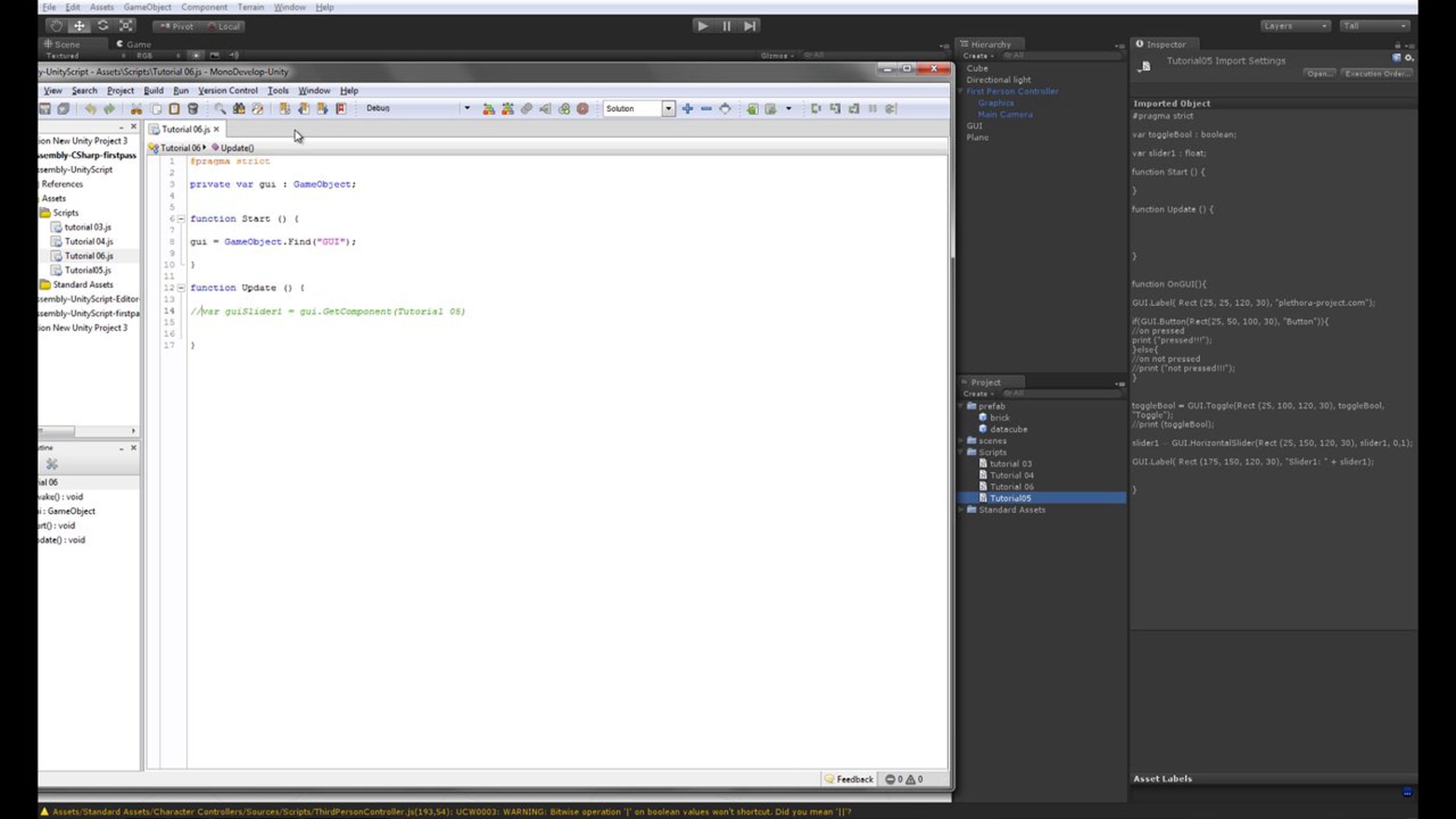1456x819 pixels.
Task: Click the wrench icon in Document Outline pad
Action: click(x=52, y=464)
